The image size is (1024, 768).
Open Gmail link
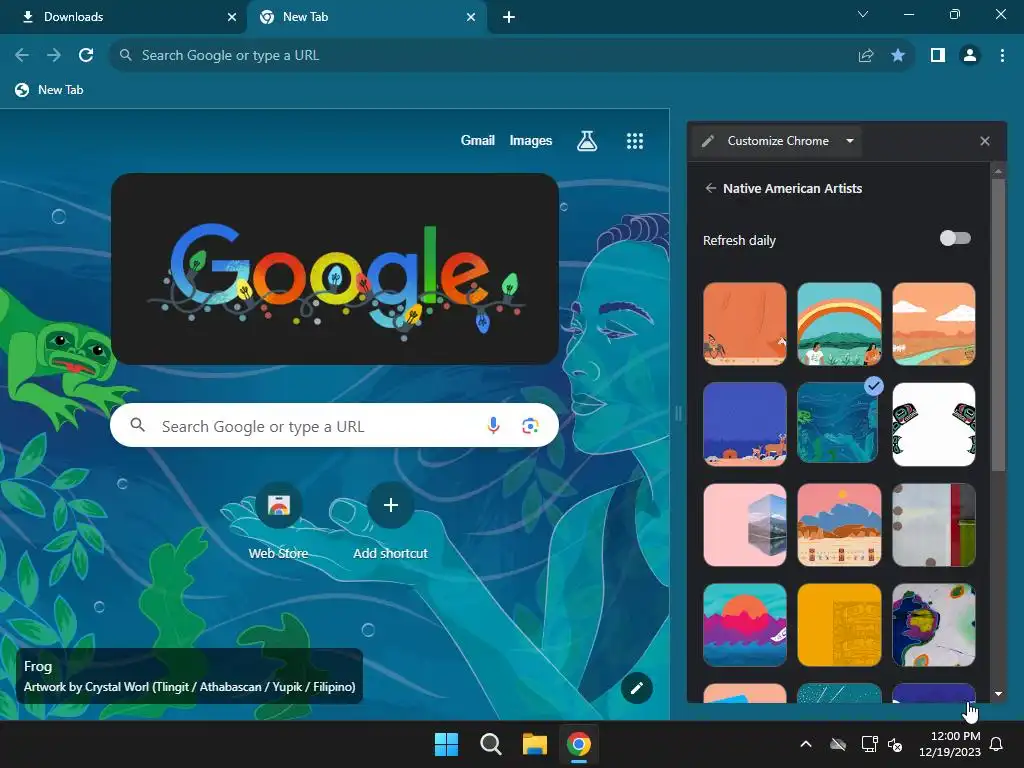click(477, 140)
